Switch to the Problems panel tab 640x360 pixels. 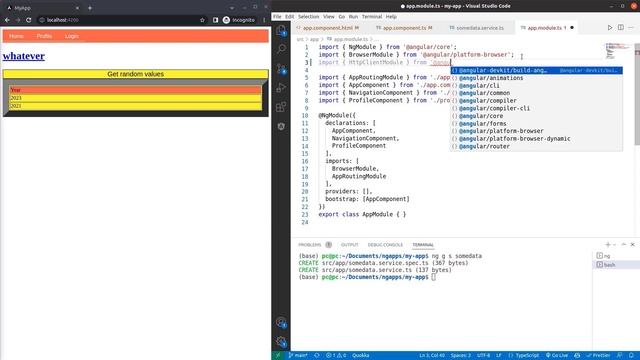[x=314, y=245]
